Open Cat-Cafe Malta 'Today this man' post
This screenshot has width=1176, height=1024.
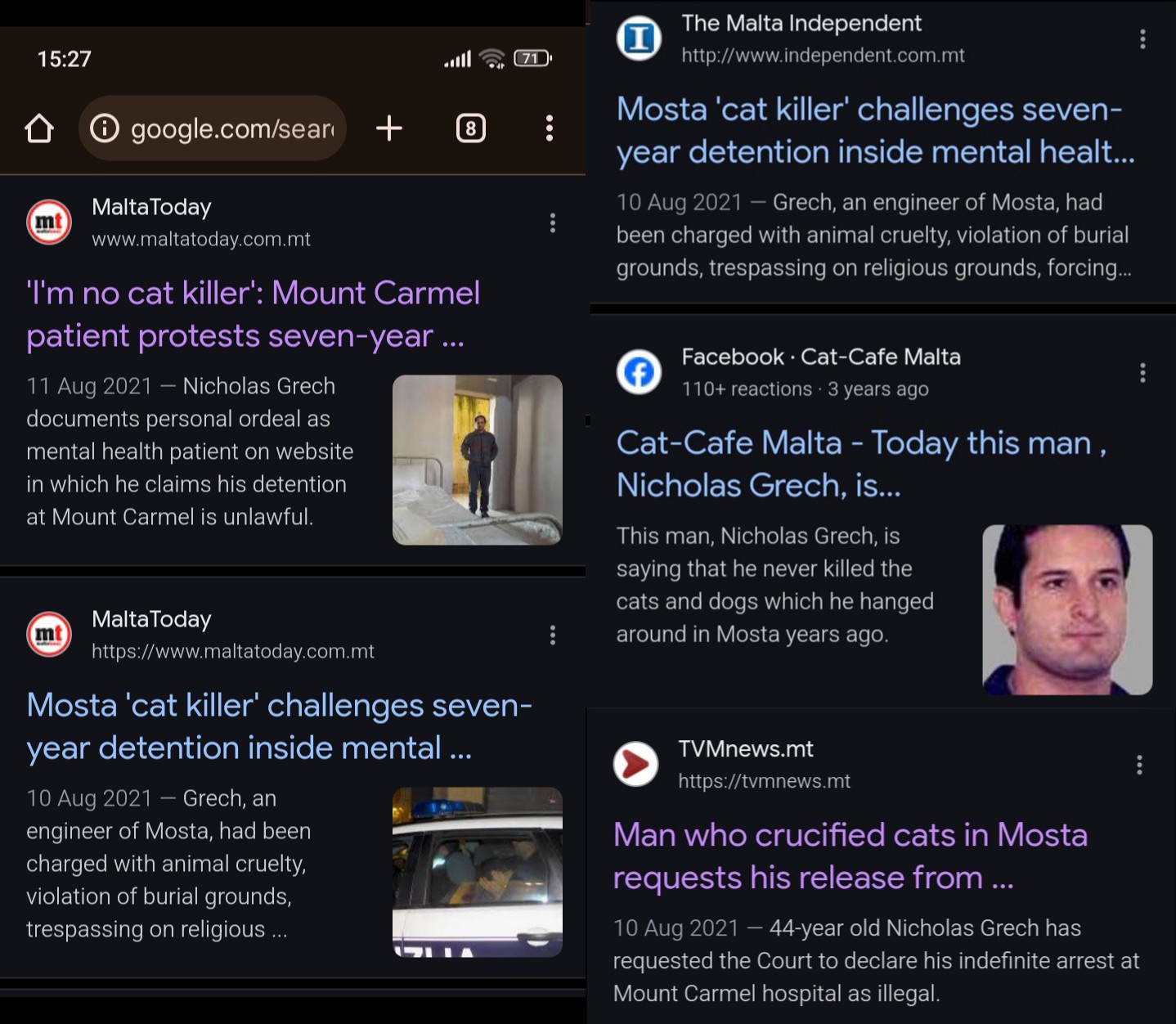coord(861,464)
